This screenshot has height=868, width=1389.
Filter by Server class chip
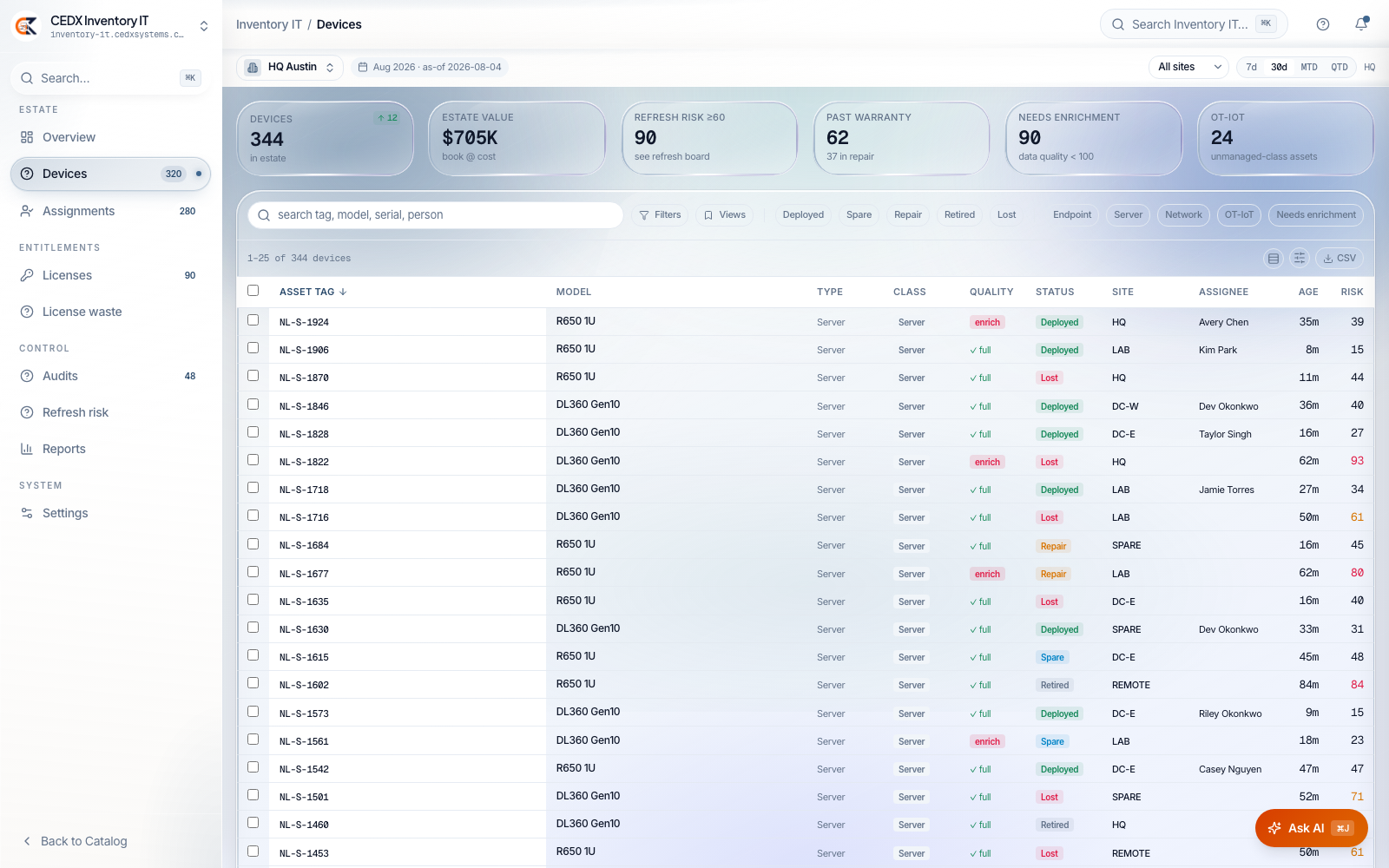(x=1128, y=214)
